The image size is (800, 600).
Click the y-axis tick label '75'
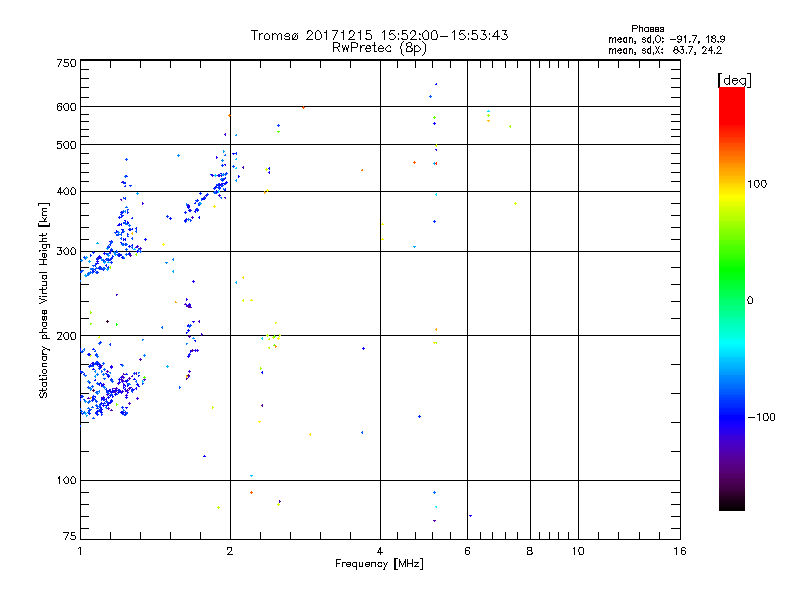click(70, 536)
